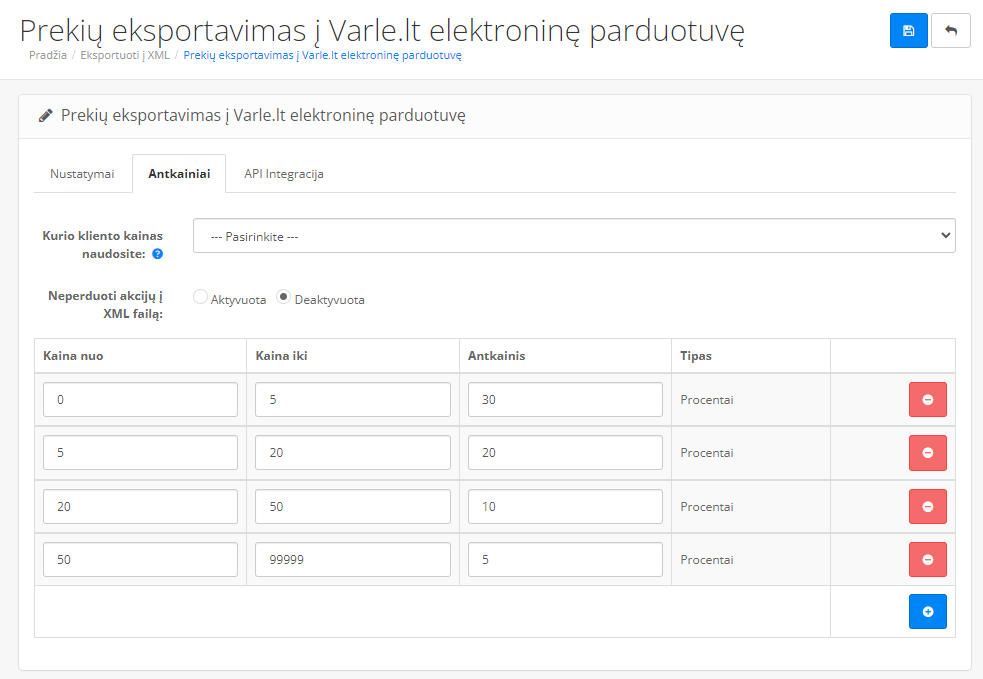
Task: Open the API Integracija tab
Action: coord(284,174)
